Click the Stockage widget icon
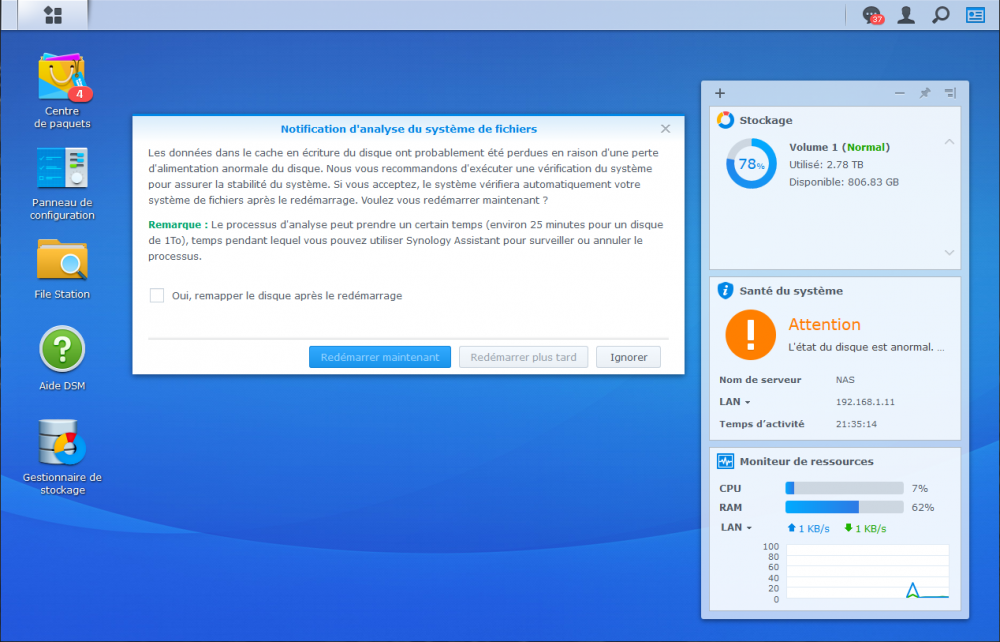The width and height of the screenshot is (1000, 642). click(725, 120)
